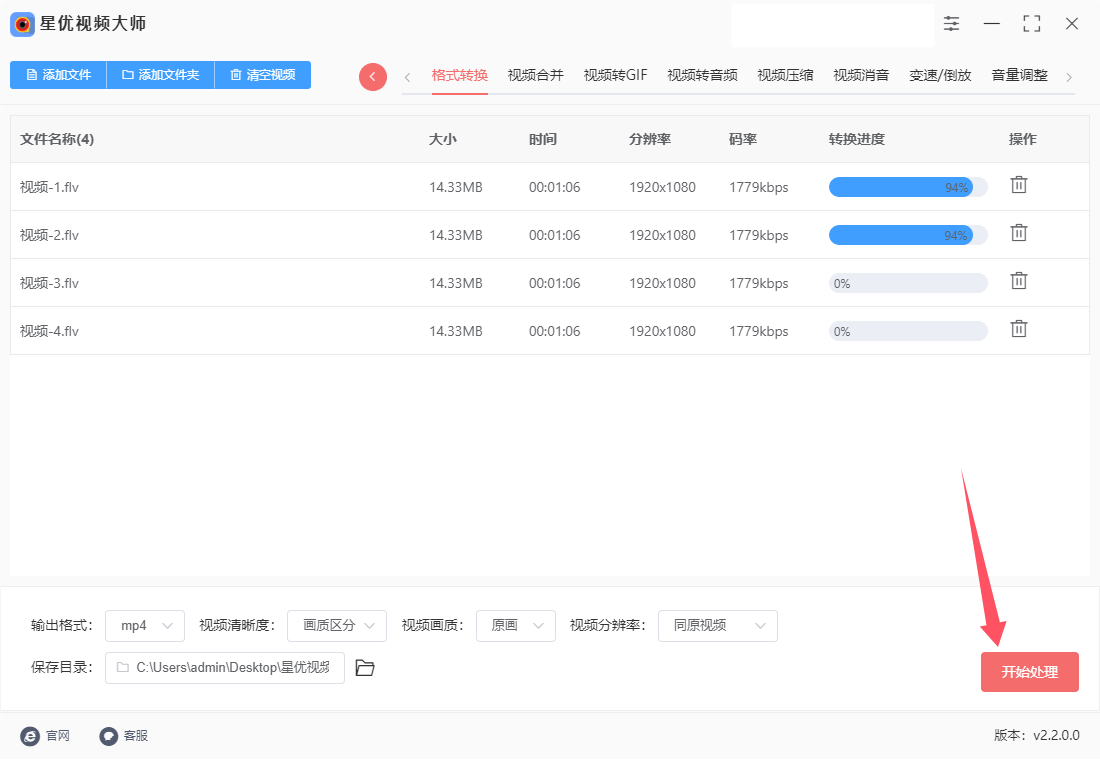Switch to the 格式转换 tab
The image size is (1100, 760).
click(460, 75)
